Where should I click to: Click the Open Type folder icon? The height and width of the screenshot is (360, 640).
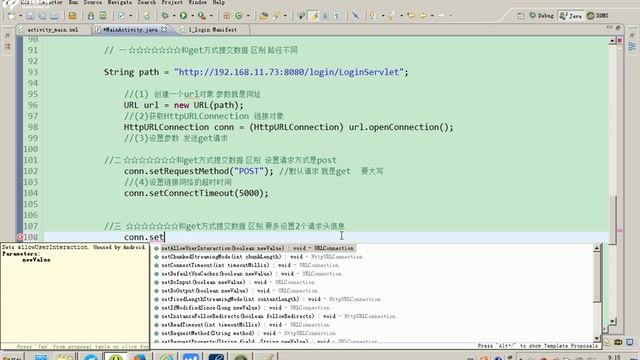tap(264, 16)
